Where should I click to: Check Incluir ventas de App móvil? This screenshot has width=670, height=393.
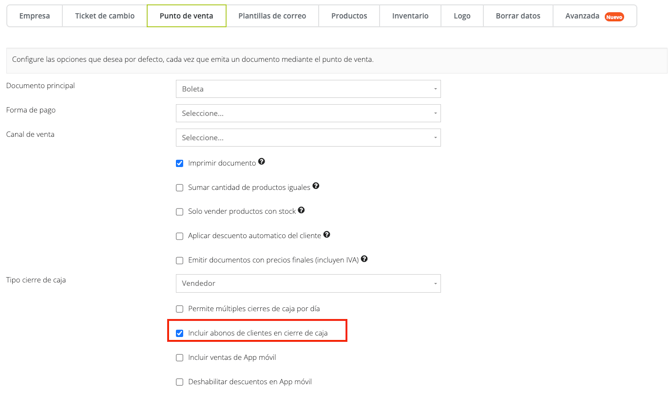point(179,358)
